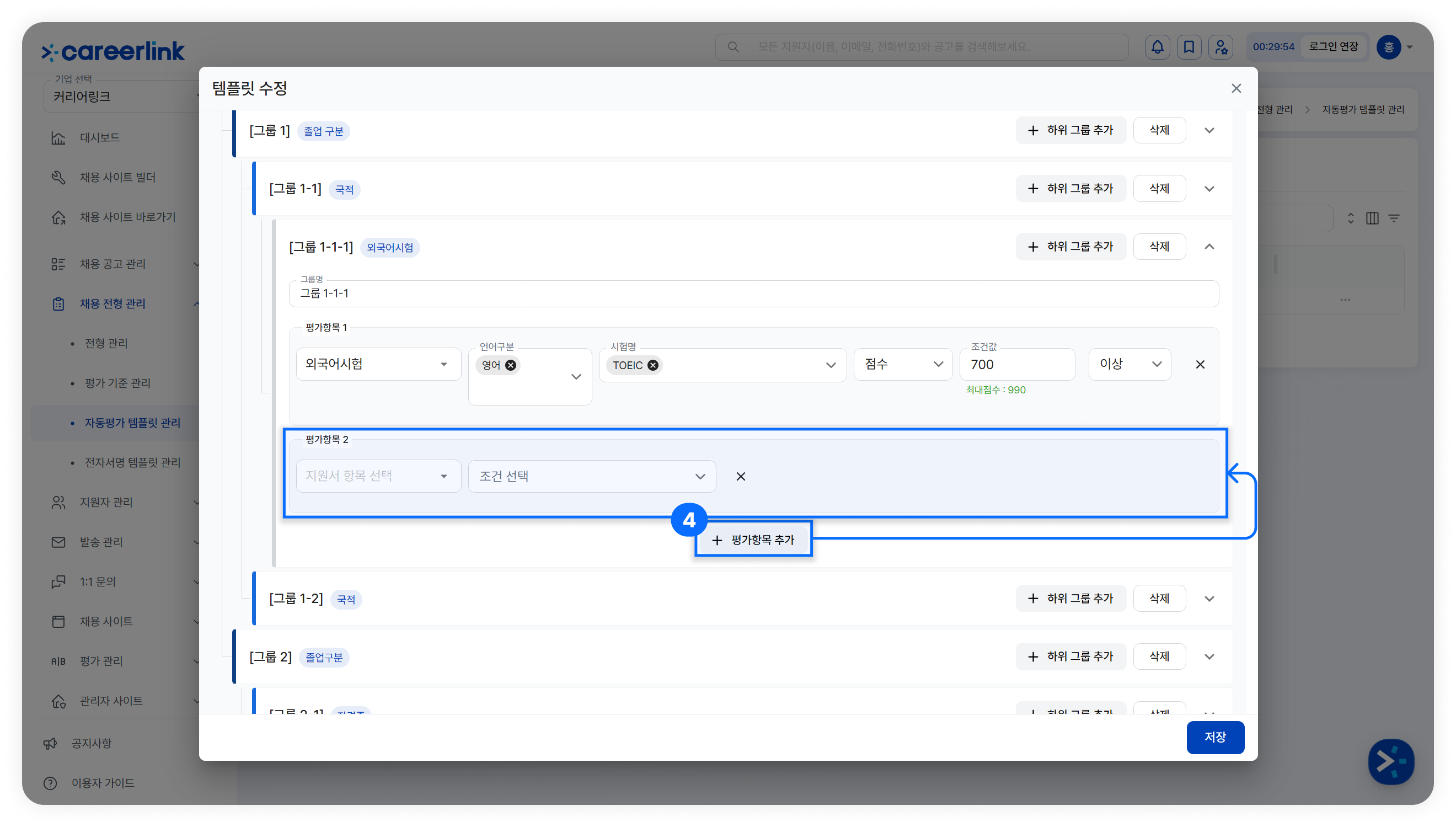The height and width of the screenshot is (827, 1456).
Task: Add sub-group to 그룹 1-2
Action: pyautogui.click(x=1070, y=599)
